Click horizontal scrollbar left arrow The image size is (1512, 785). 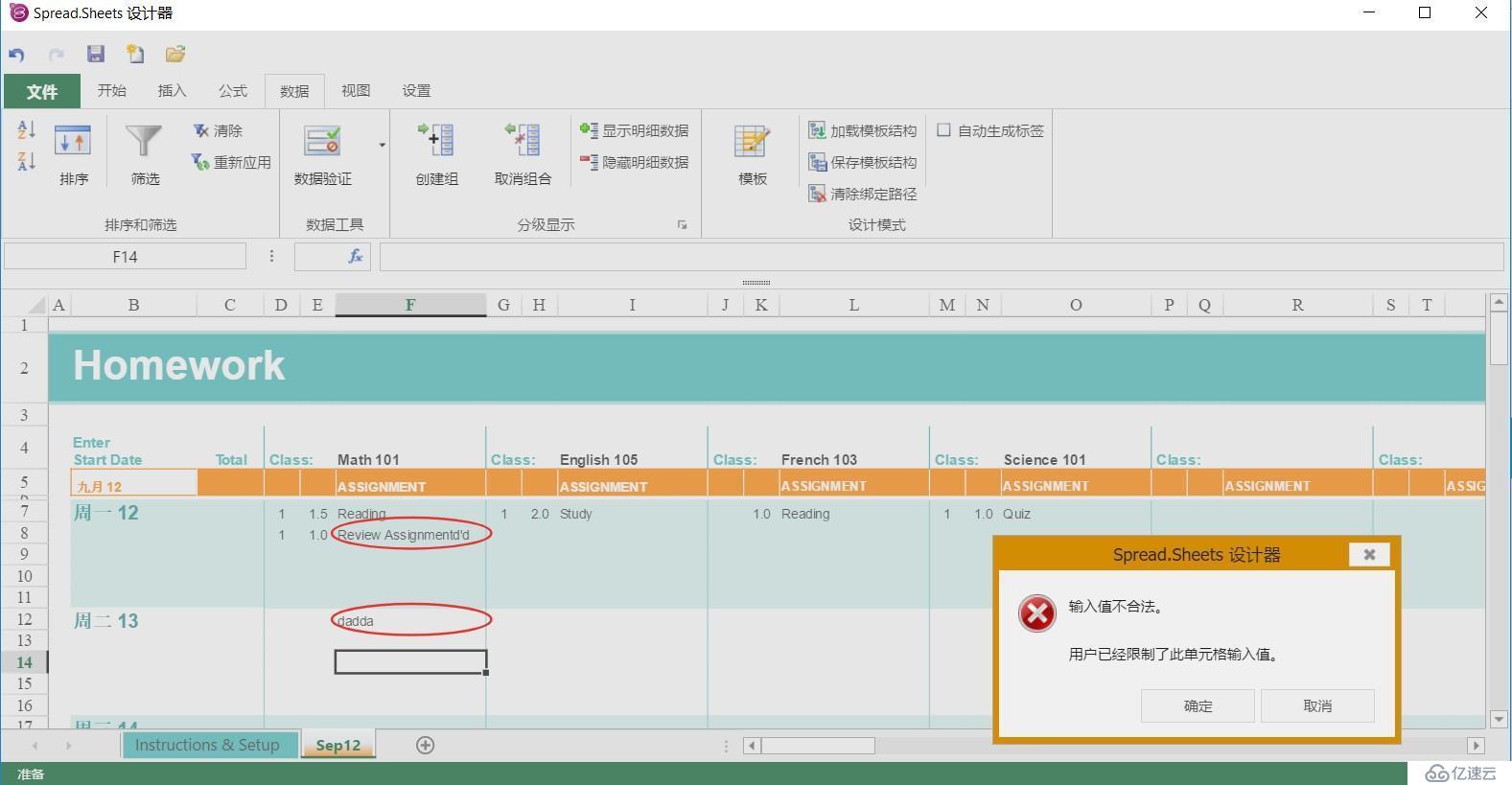point(753,745)
